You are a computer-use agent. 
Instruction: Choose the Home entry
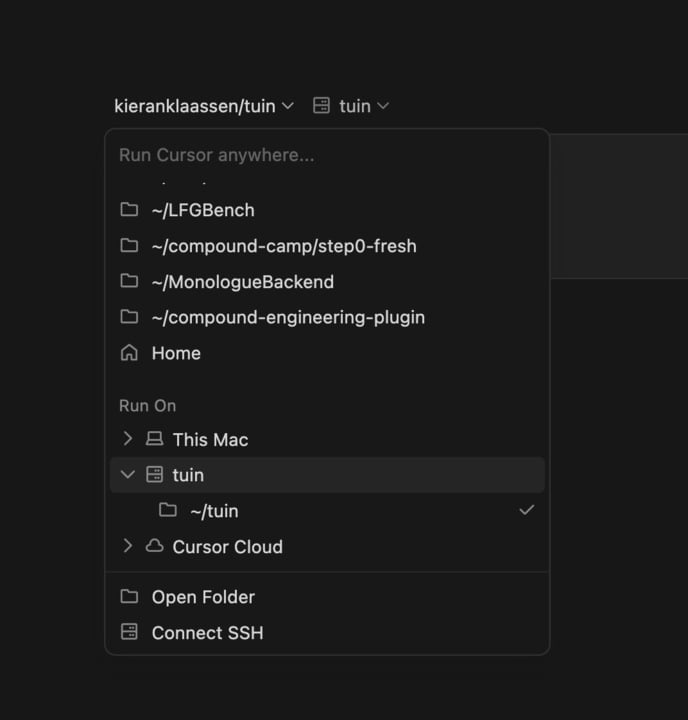pos(327,353)
